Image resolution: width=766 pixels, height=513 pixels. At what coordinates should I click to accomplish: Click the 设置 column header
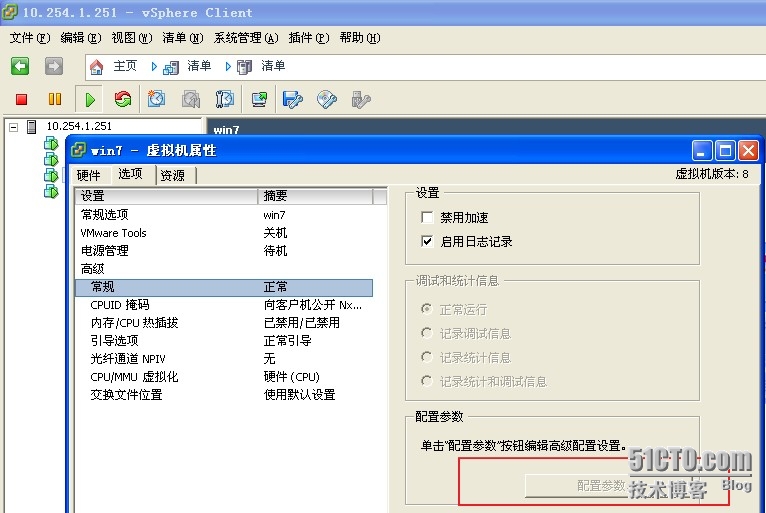[x=167, y=196]
